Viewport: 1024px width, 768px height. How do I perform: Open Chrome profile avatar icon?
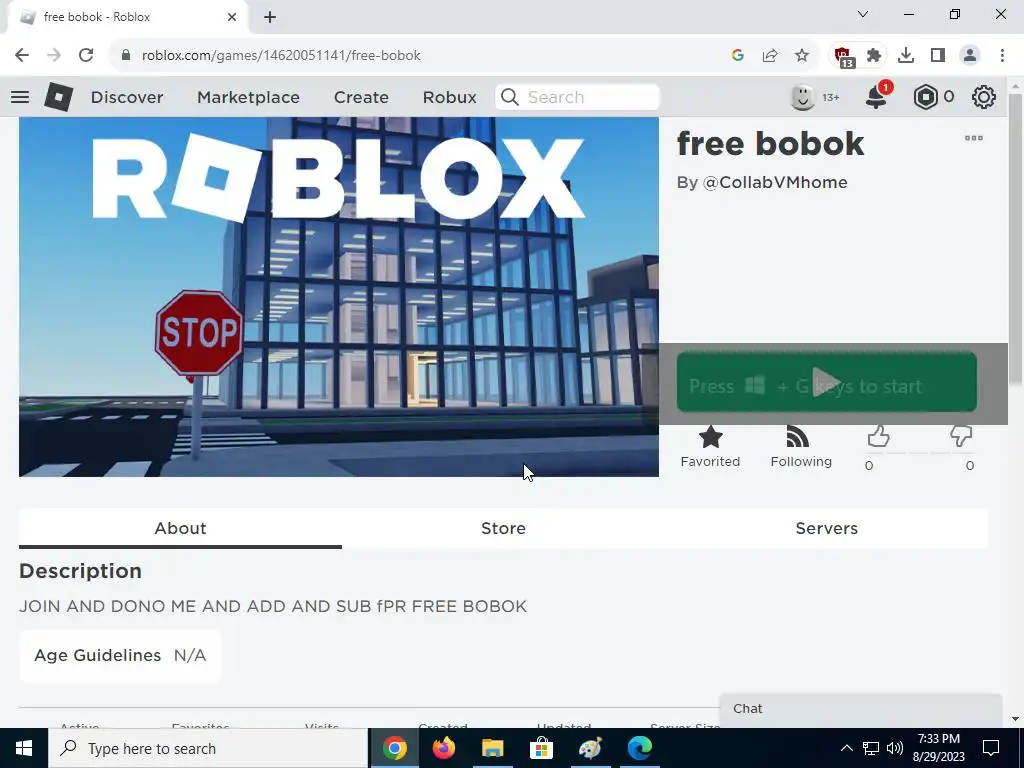[970, 56]
